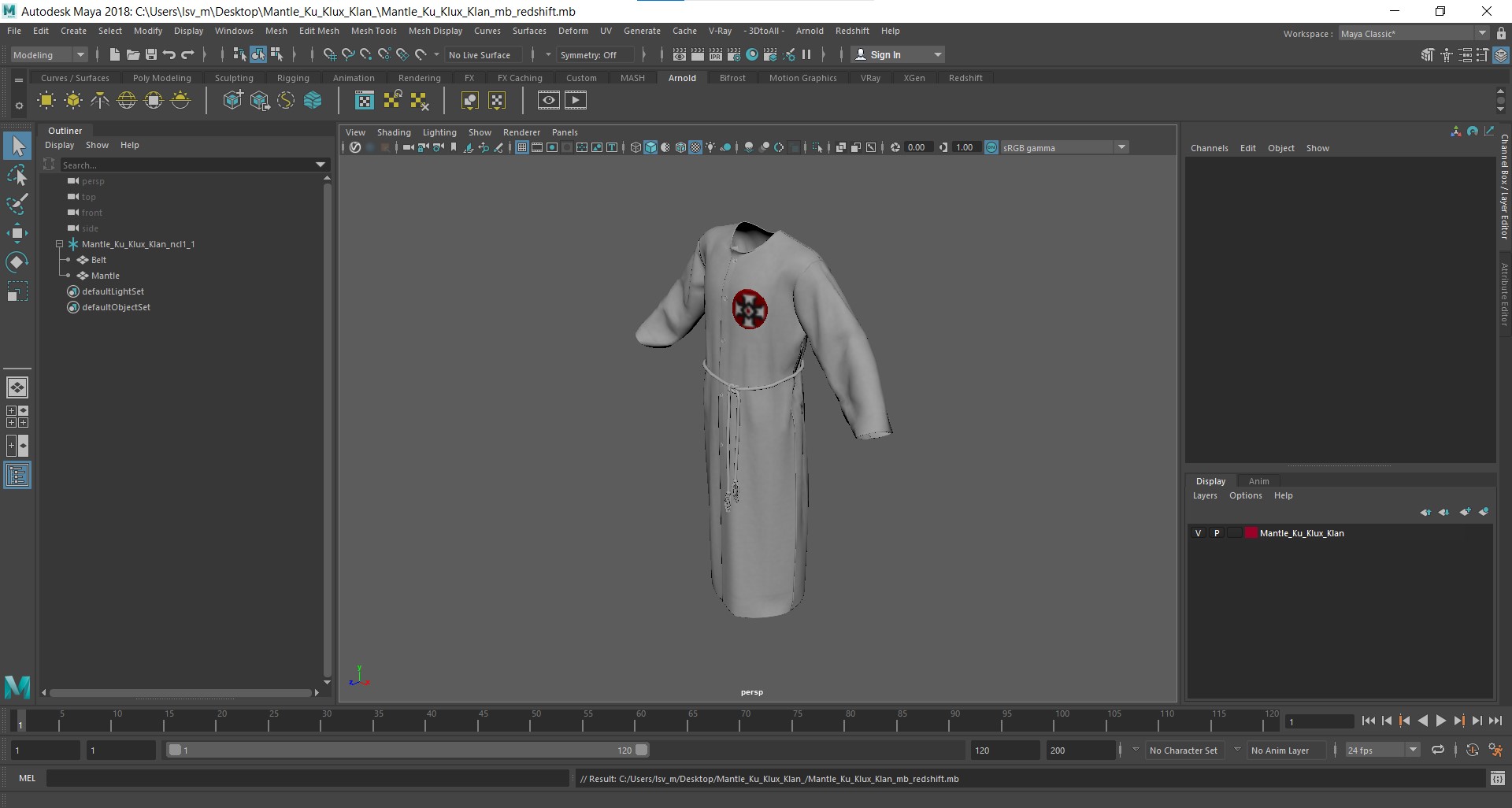The image size is (1512, 808).
Task: Select the arrow Select tool
Action: 17,146
